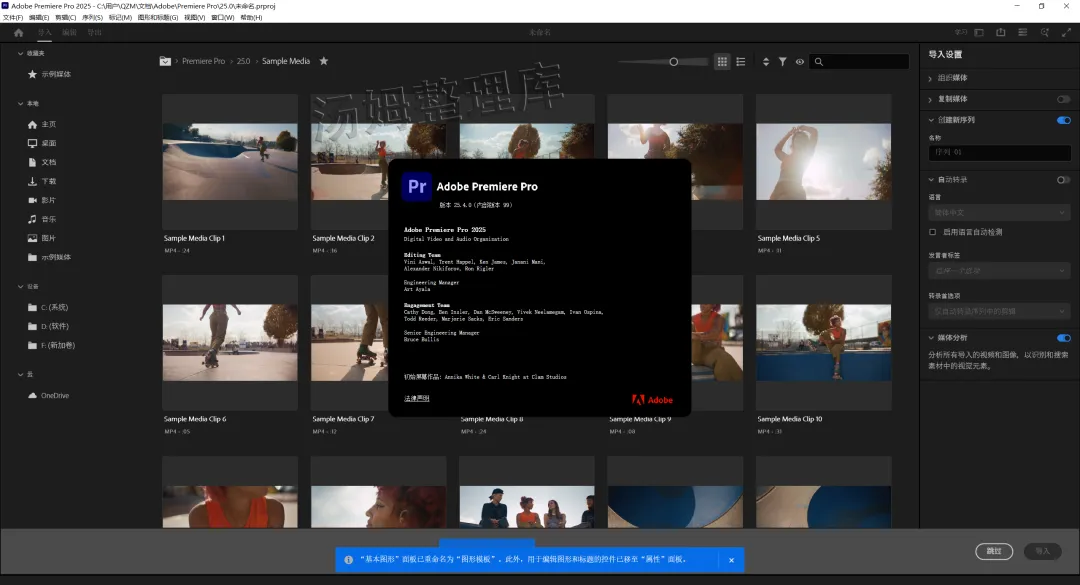Collapse the 收藏夹 favorites group
Image resolution: width=1080 pixels, height=585 pixels.
click(21, 53)
